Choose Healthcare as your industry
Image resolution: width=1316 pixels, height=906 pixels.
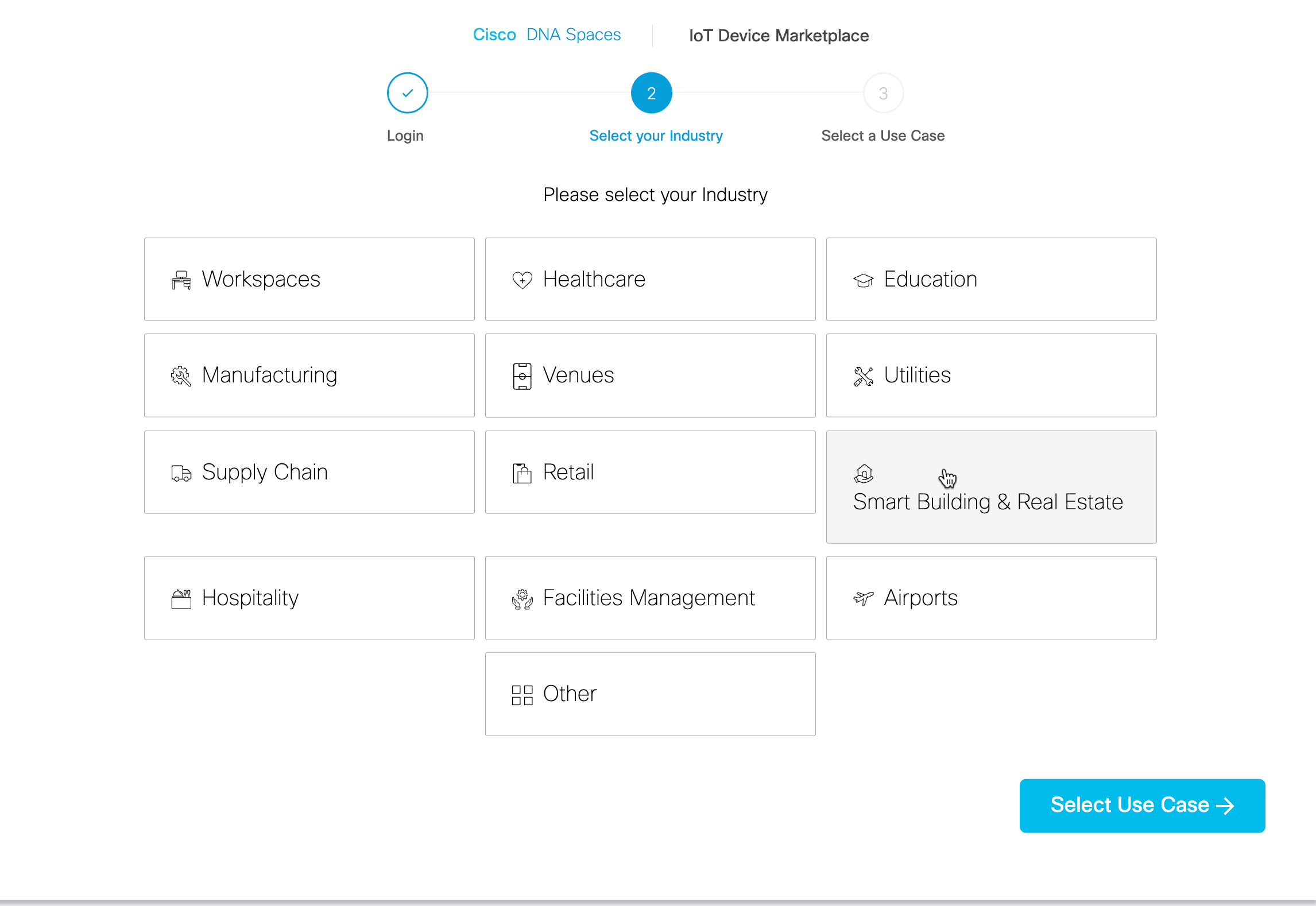[x=650, y=279]
